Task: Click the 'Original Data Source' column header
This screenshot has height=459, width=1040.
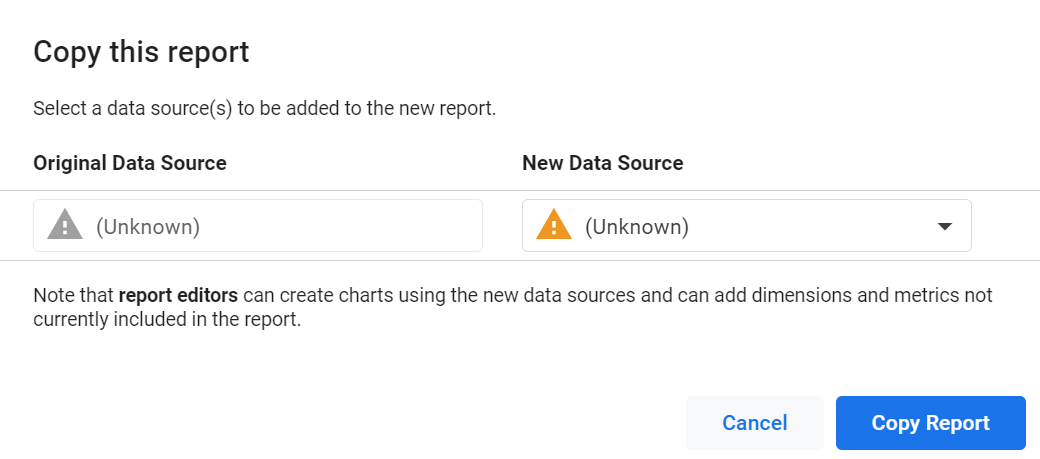Action: click(130, 163)
